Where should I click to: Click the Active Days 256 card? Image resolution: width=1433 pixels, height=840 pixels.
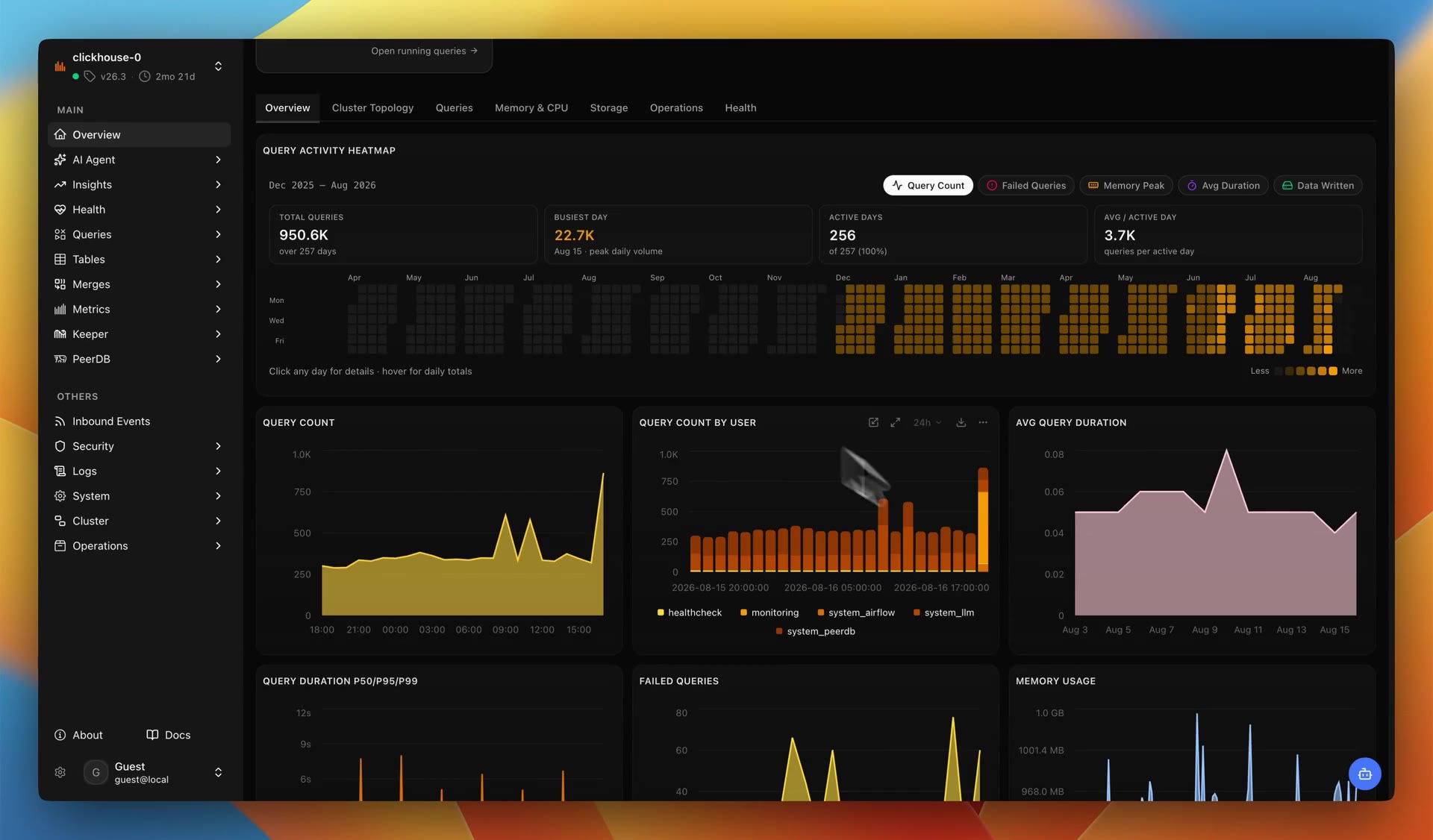[x=952, y=234]
